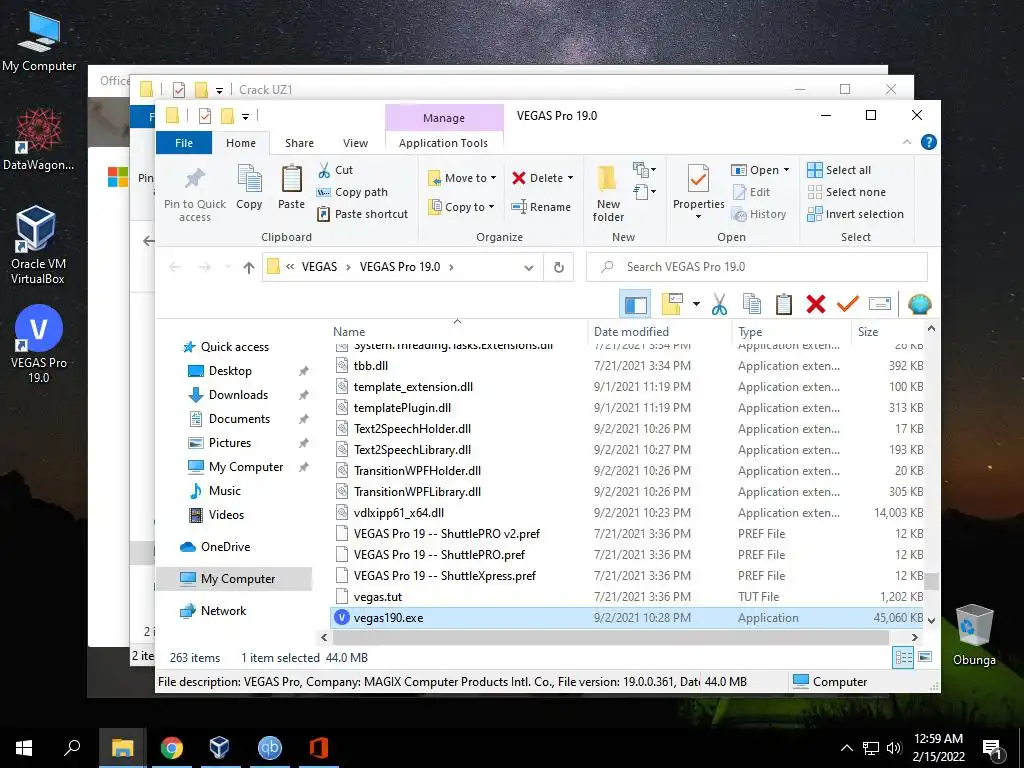Screen dimensions: 1024x768
Task: Click Select all
Action: click(x=839, y=170)
